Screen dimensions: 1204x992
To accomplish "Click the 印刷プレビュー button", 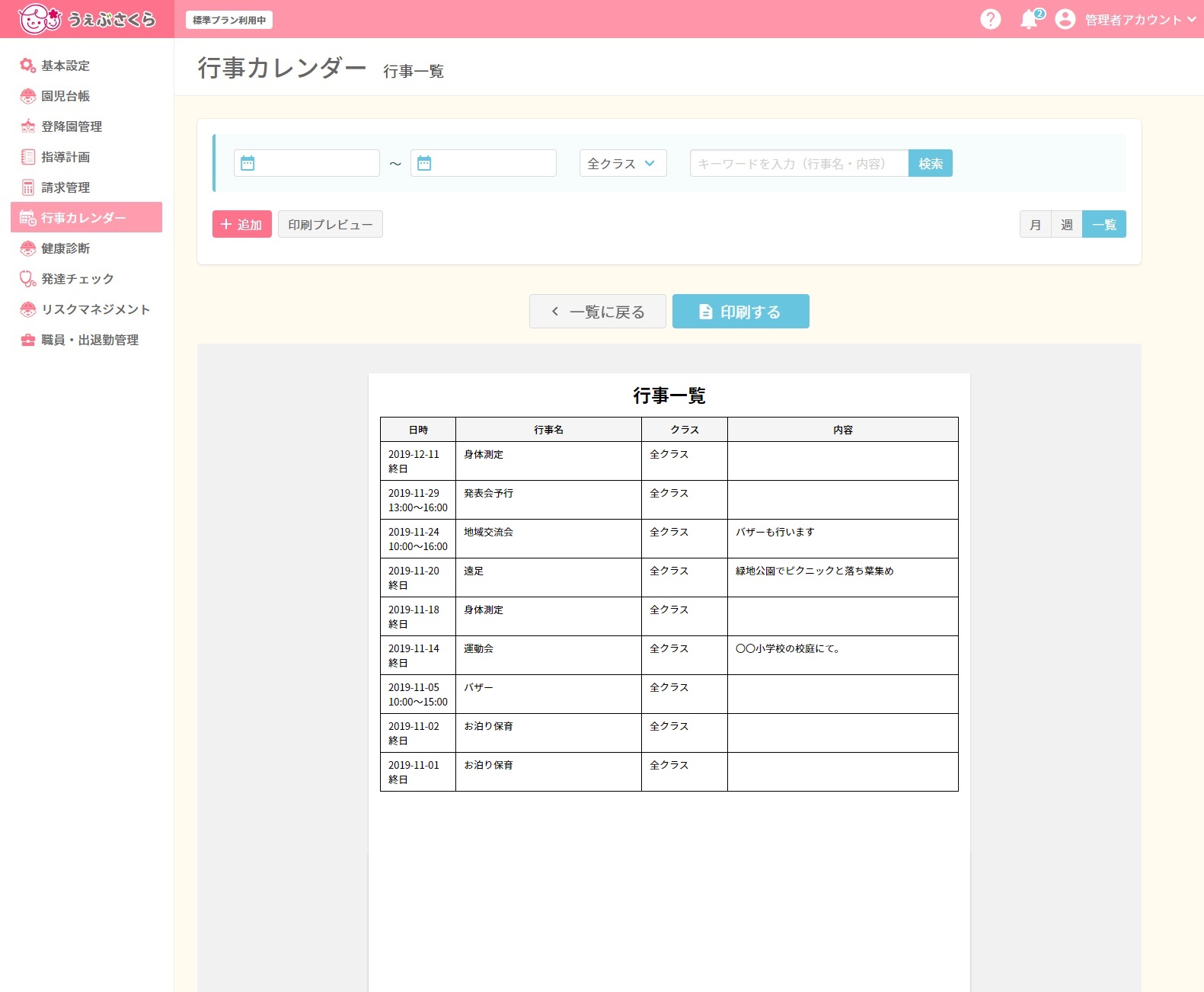I will (331, 224).
